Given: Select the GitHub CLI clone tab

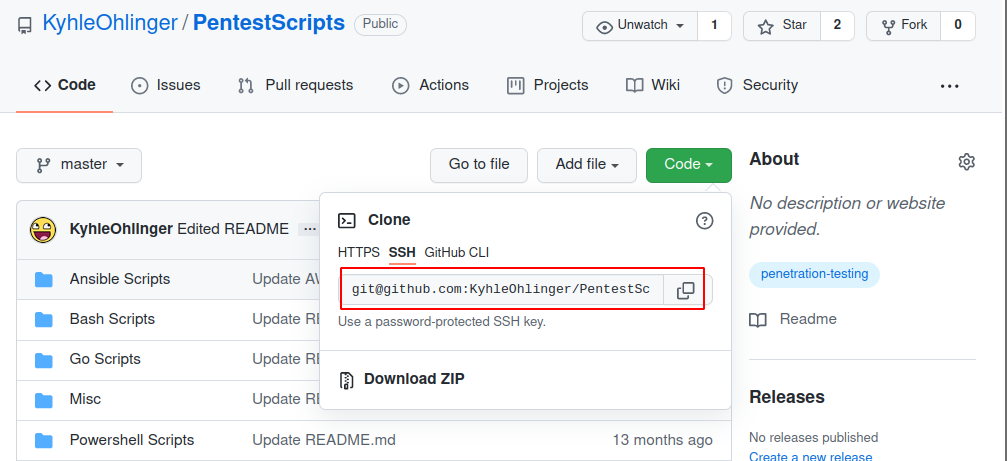Looking at the screenshot, I should tap(456, 252).
